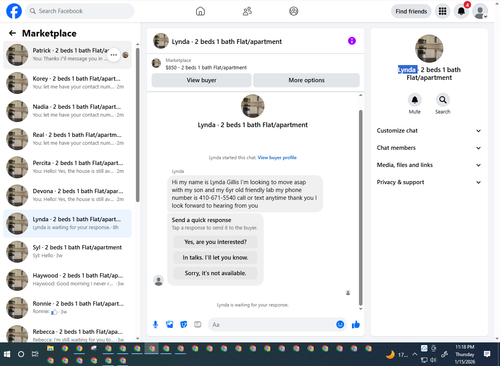Image resolution: width=500 pixels, height=366 pixels.
Task: Send quick reply "Sorry, it's not available."
Action: tap(215, 273)
